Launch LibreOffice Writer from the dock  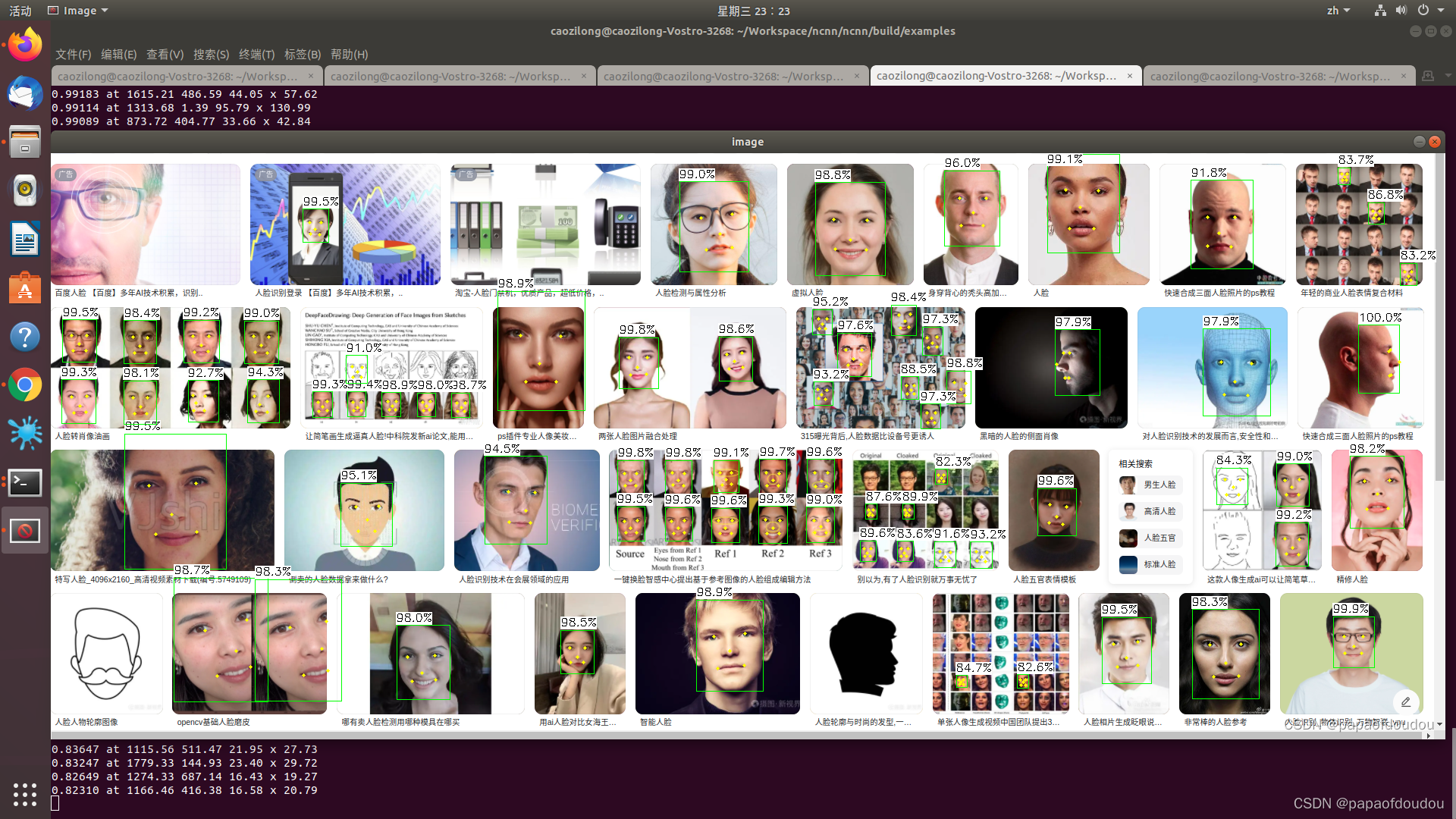(x=25, y=240)
